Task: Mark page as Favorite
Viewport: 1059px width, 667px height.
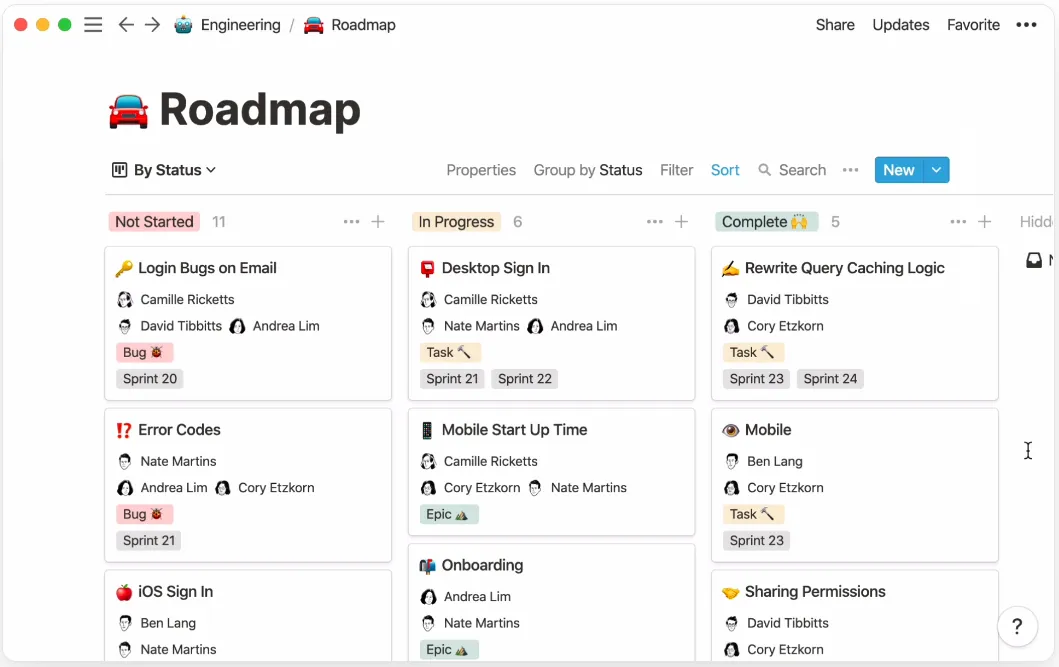Action: tap(973, 25)
